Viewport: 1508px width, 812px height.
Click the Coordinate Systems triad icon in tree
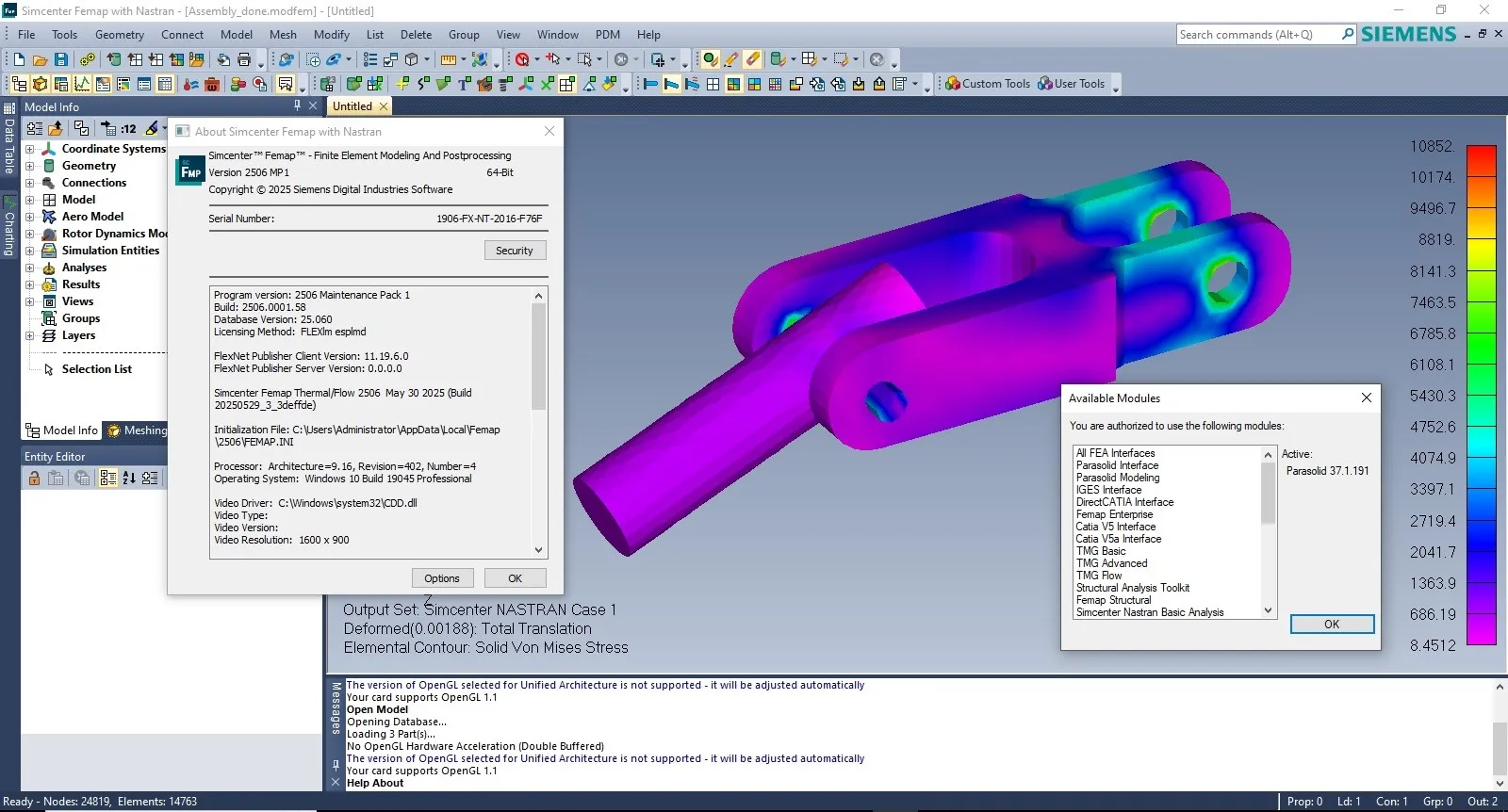click(49, 149)
